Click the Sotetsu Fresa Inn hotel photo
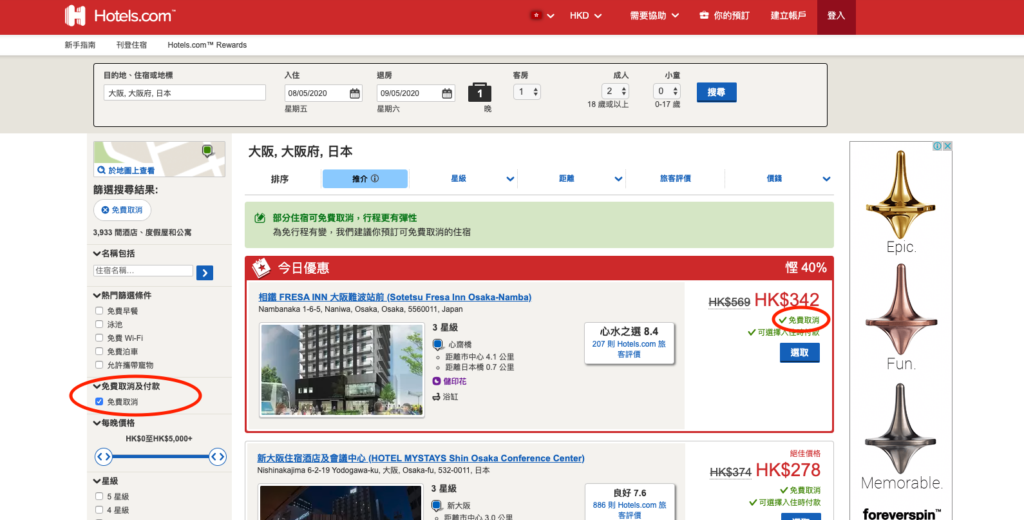1024x520 pixels. 342,370
